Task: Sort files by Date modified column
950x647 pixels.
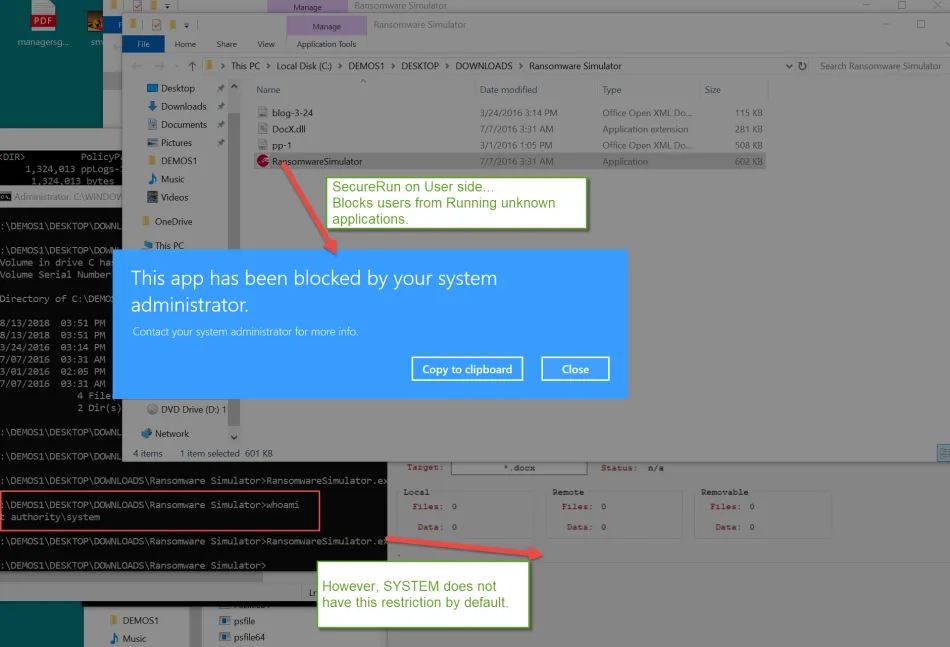Action: 508,90
